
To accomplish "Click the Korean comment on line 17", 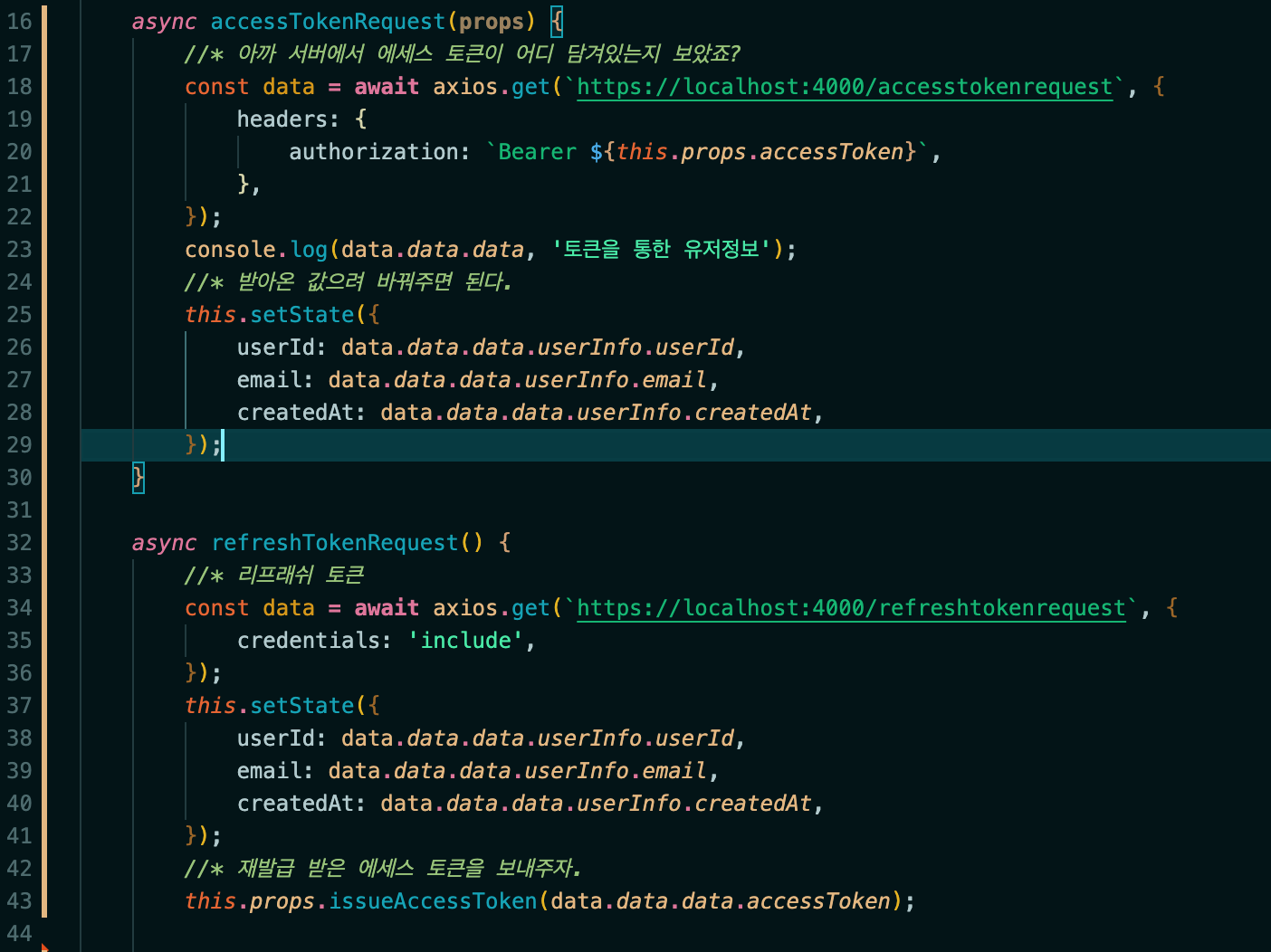I will pos(462,54).
